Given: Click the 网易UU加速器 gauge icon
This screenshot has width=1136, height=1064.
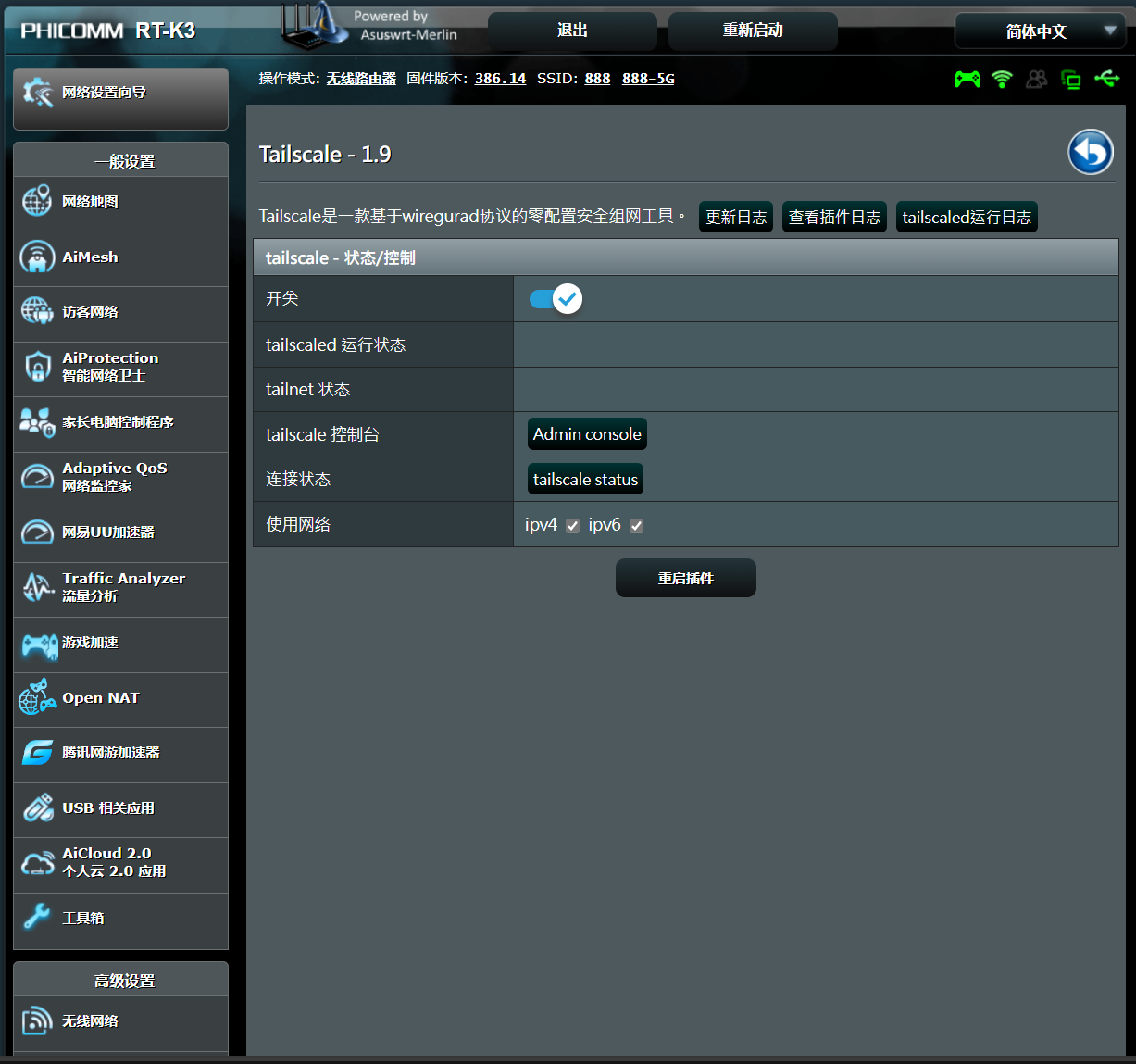Looking at the screenshot, I should click(37, 532).
